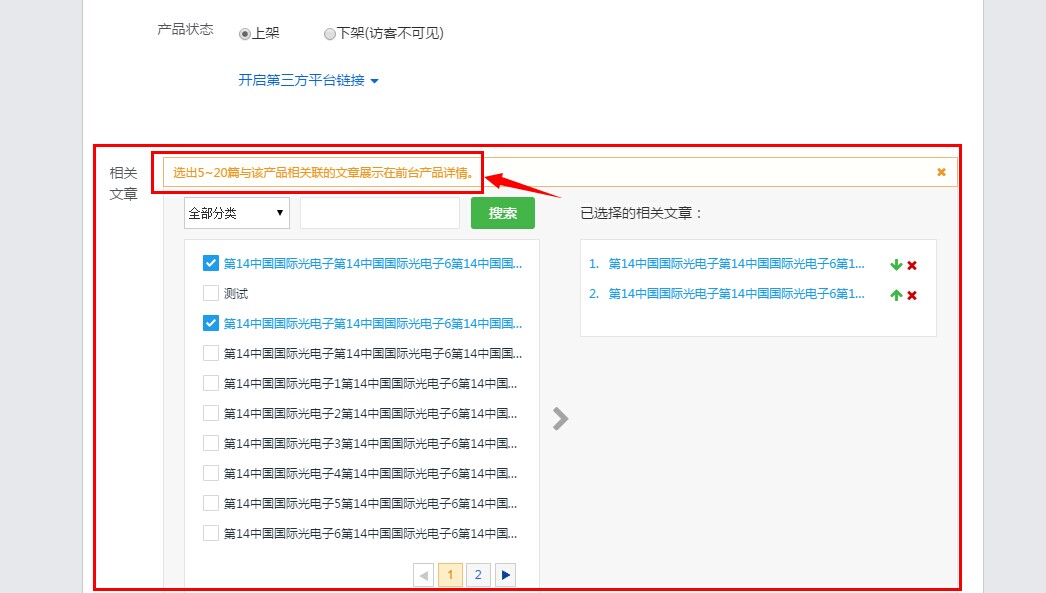Click the 搜索 search button
The image size is (1046, 593).
click(x=503, y=213)
